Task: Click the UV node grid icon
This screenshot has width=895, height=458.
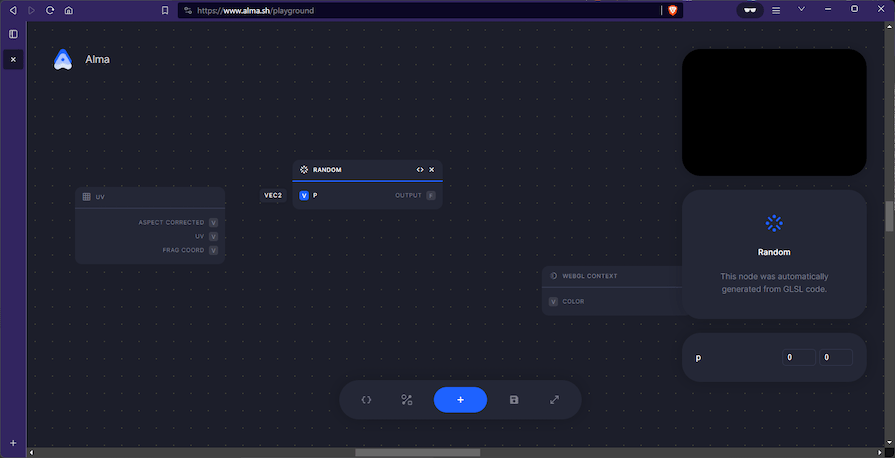Action: 87,197
